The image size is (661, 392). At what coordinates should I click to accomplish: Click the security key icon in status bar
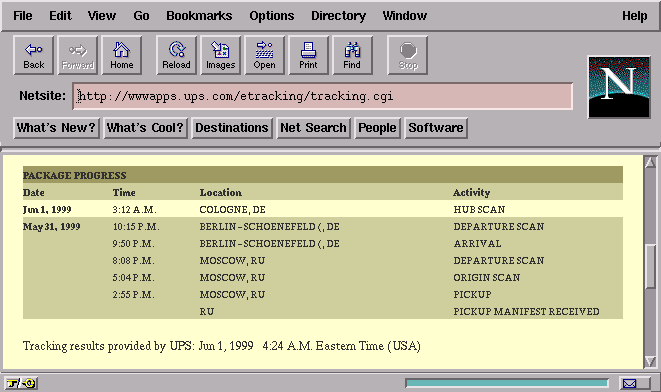21,383
